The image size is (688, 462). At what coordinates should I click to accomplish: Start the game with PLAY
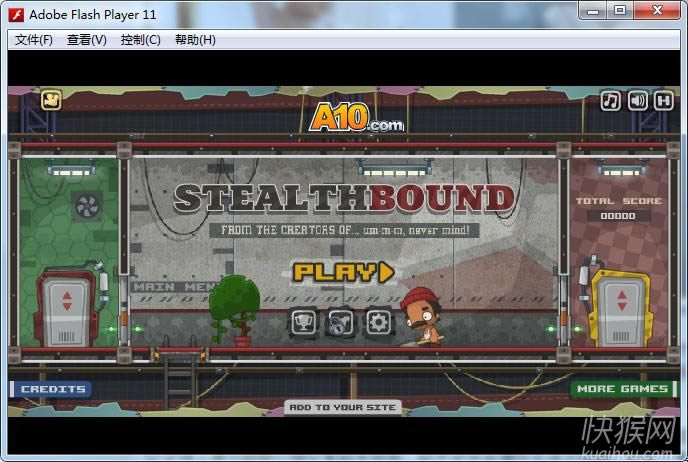(344, 272)
